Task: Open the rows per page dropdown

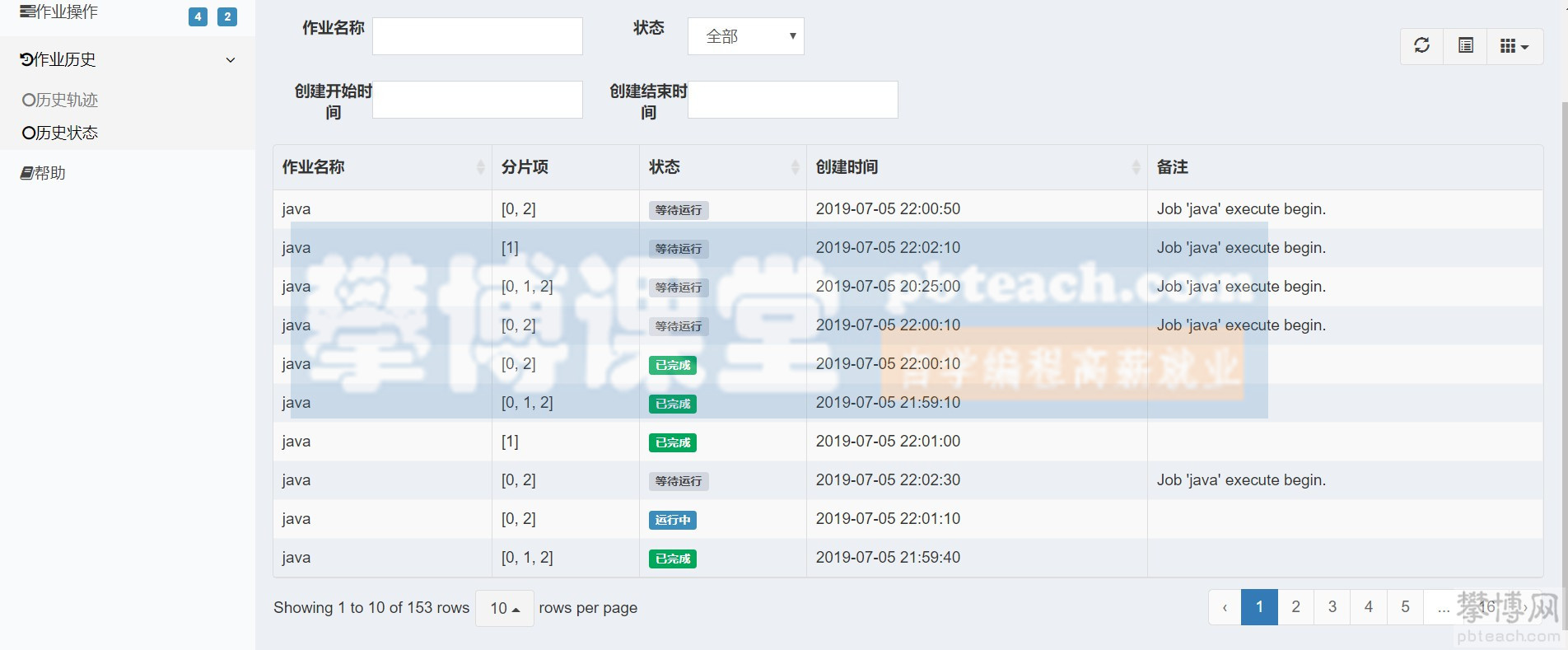Action: coord(504,608)
